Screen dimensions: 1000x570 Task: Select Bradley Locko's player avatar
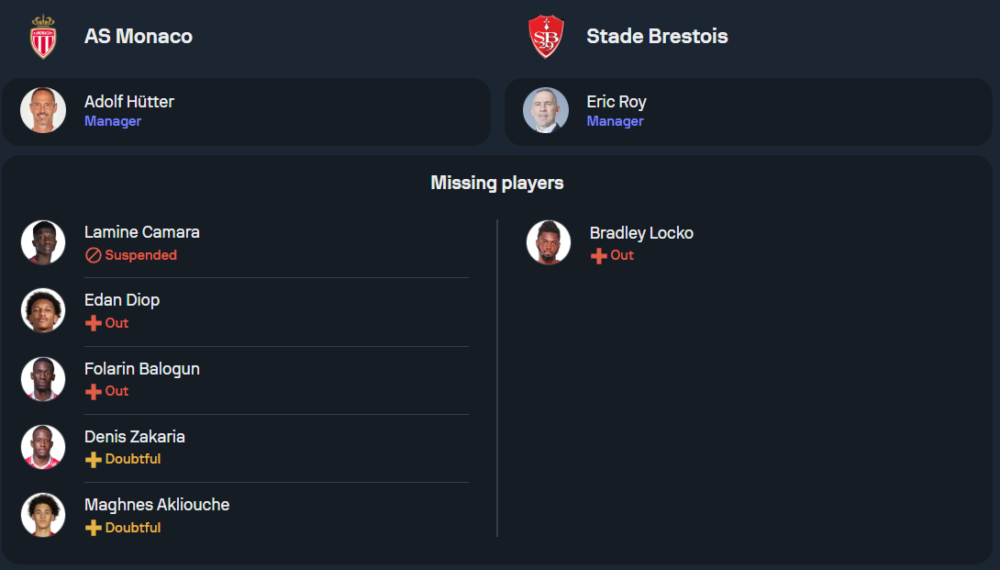(548, 242)
